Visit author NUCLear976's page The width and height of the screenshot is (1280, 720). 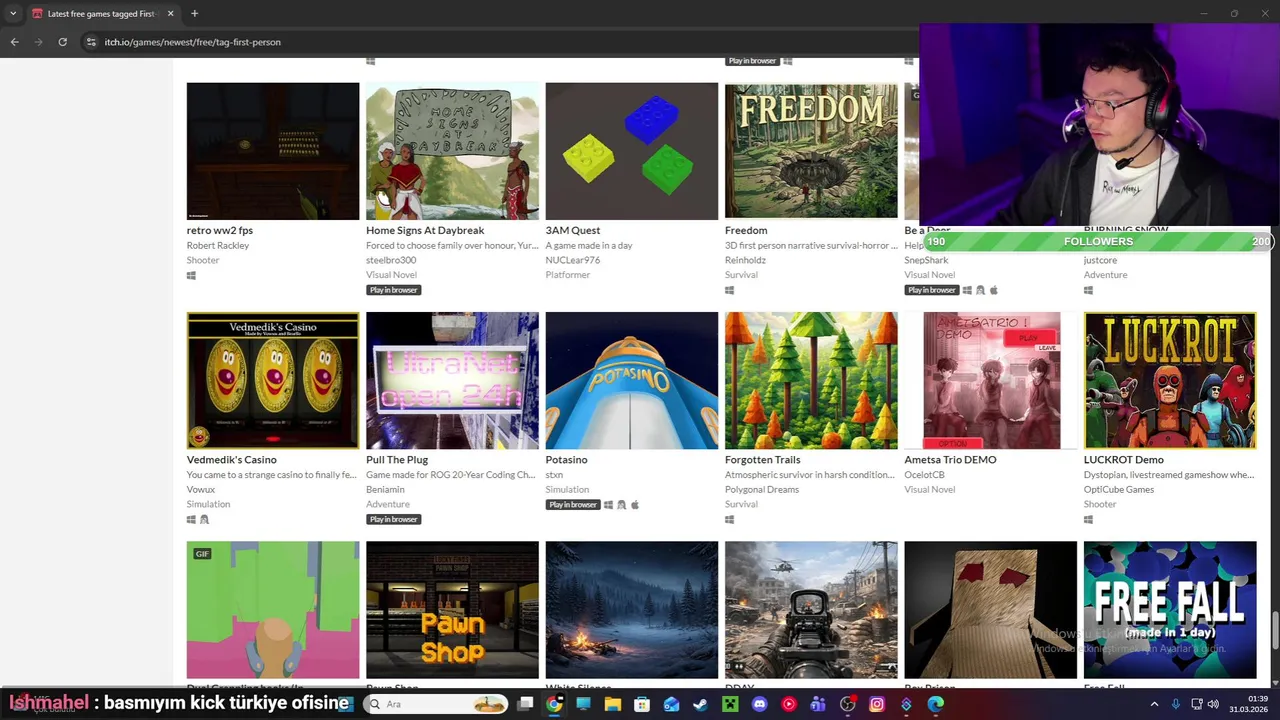(x=572, y=260)
